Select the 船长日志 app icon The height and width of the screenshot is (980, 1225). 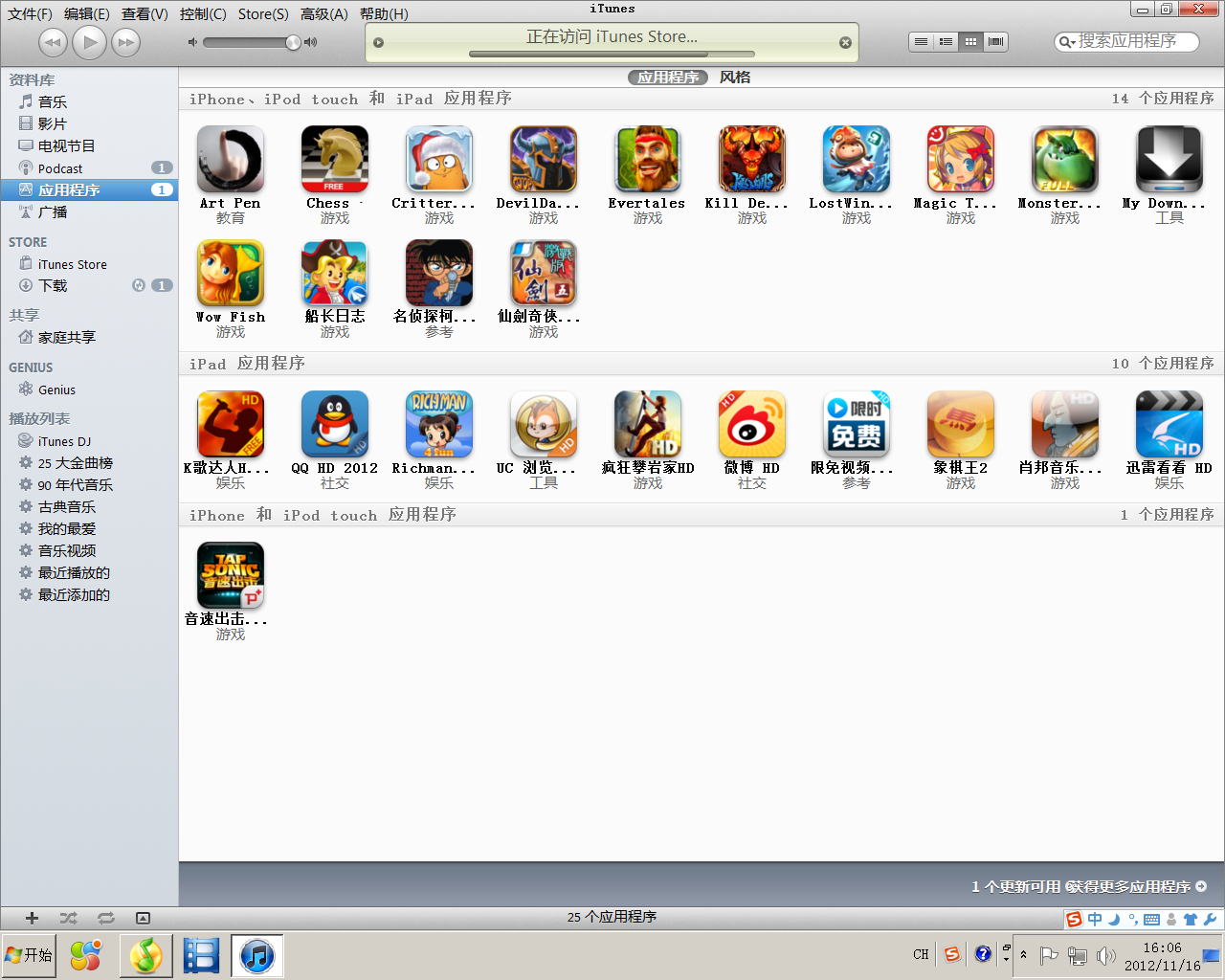tap(335, 273)
